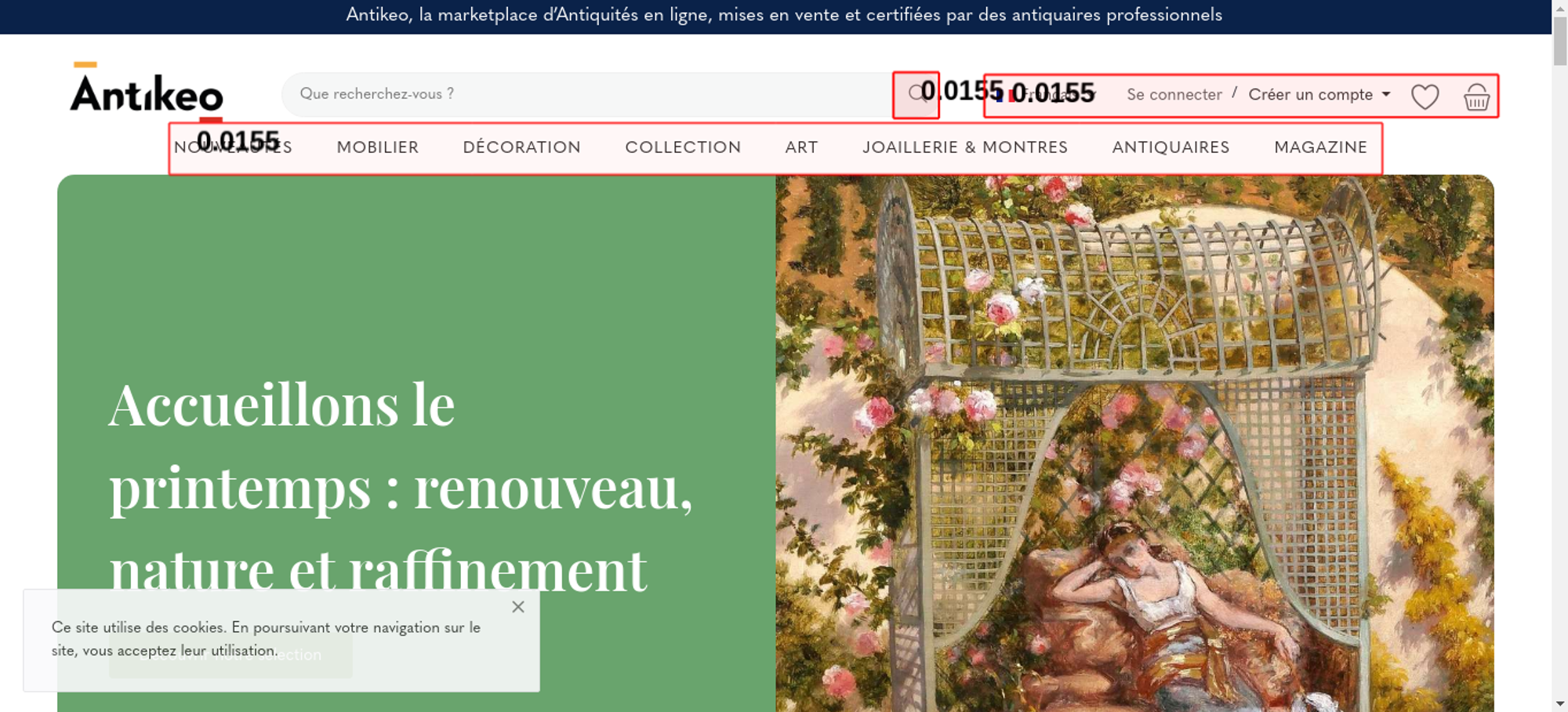The height and width of the screenshot is (712, 1568).
Task: Expand the Créer un compte dropdown arrow
Action: [1386, 94]
